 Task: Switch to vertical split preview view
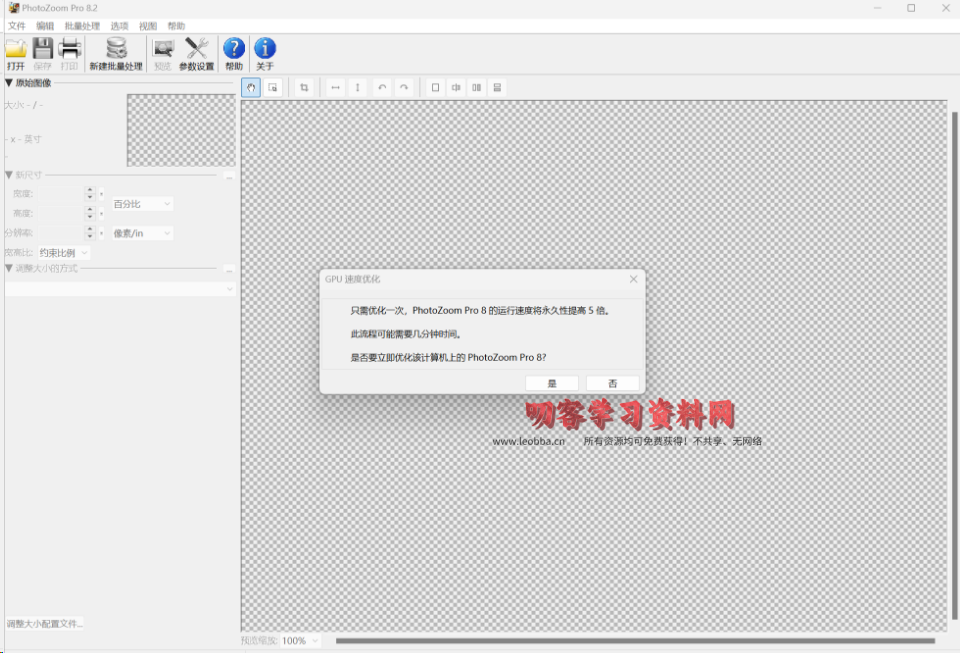[456, 88]
